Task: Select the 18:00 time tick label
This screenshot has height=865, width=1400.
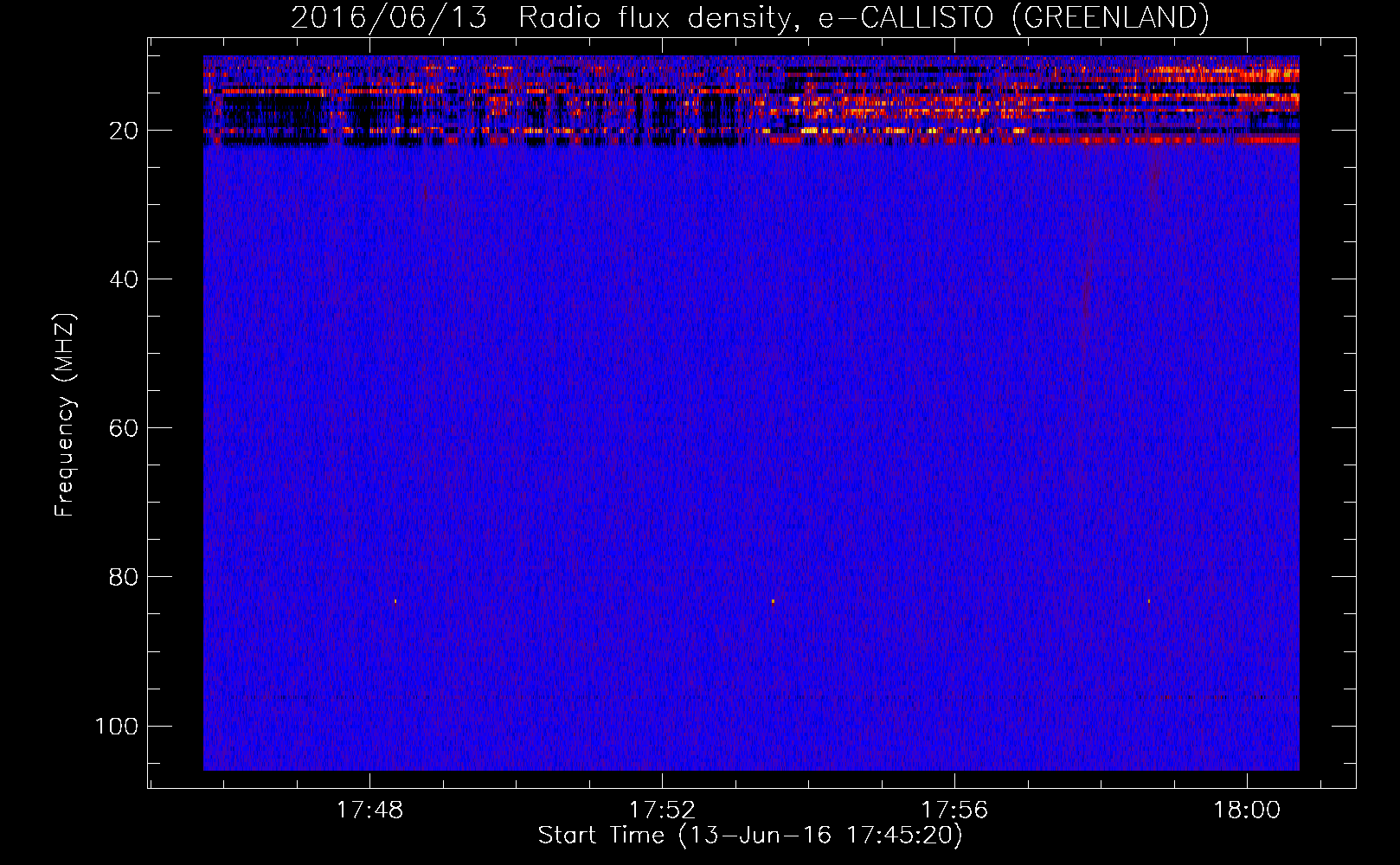Action: (1247, 811)
